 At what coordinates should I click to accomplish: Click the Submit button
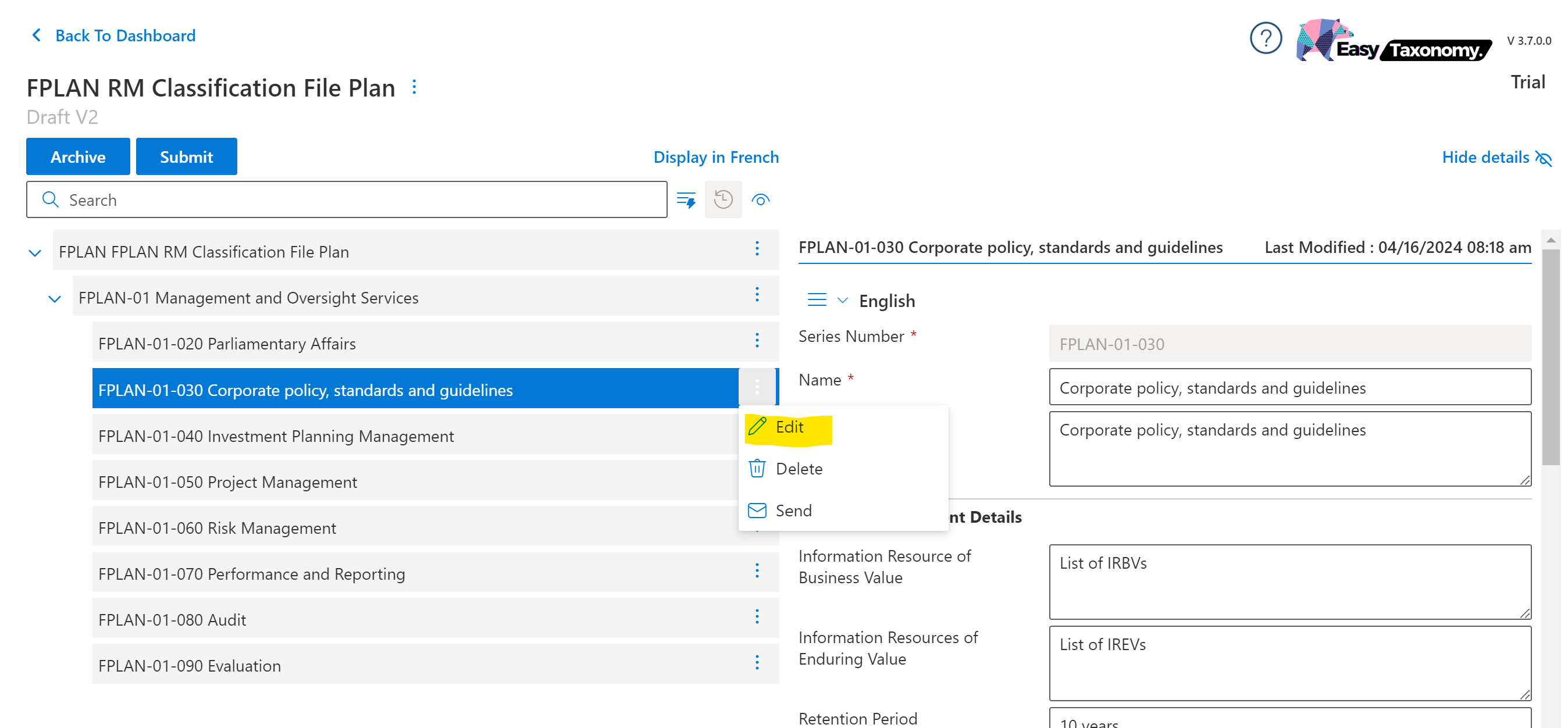click(186, 157)
